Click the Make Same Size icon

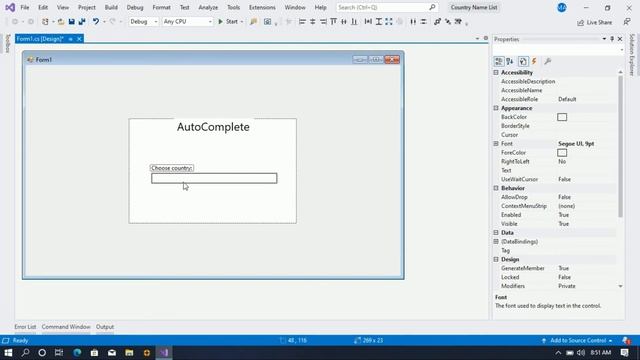pos(389,22)
